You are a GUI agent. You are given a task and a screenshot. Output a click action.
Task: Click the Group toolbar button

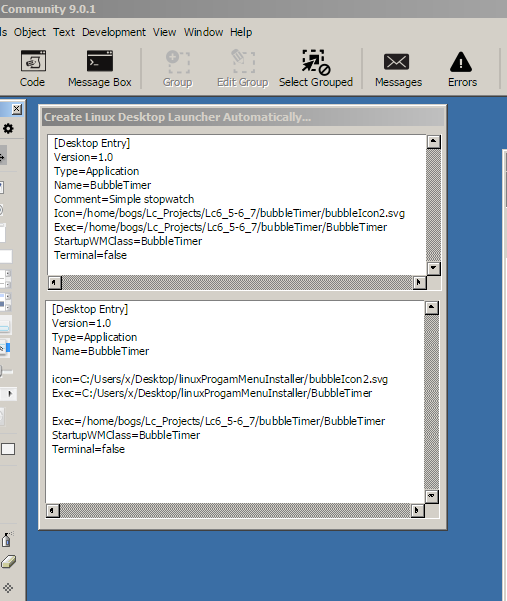tap(177, 69)
